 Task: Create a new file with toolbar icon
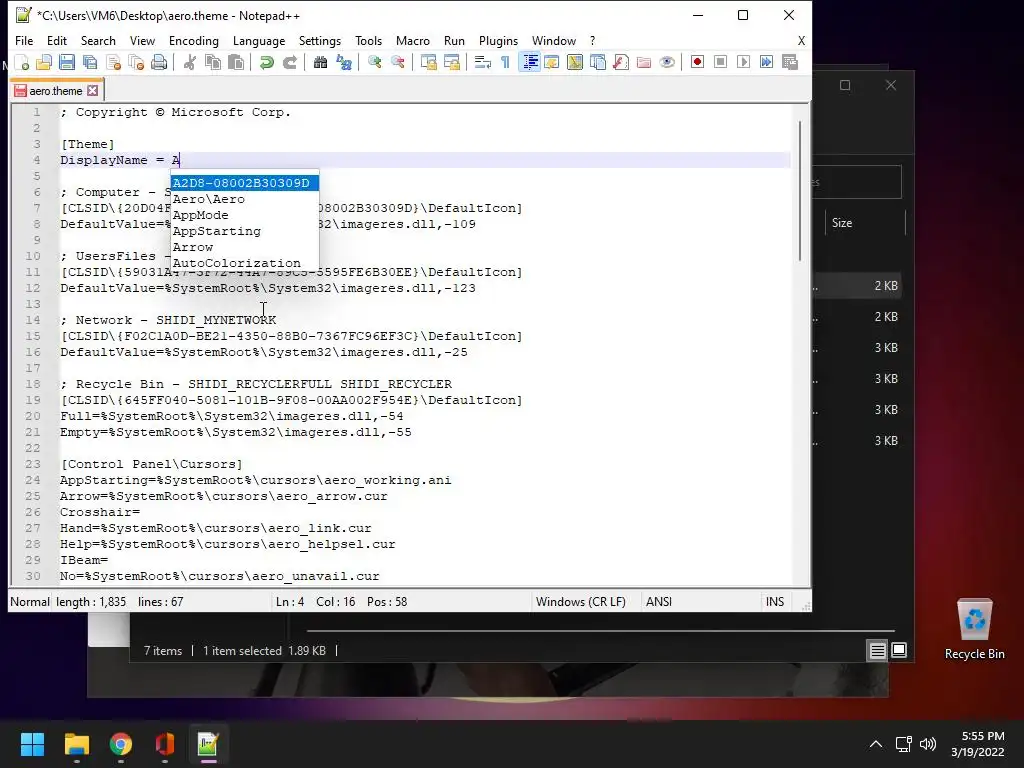coord(22,62)
